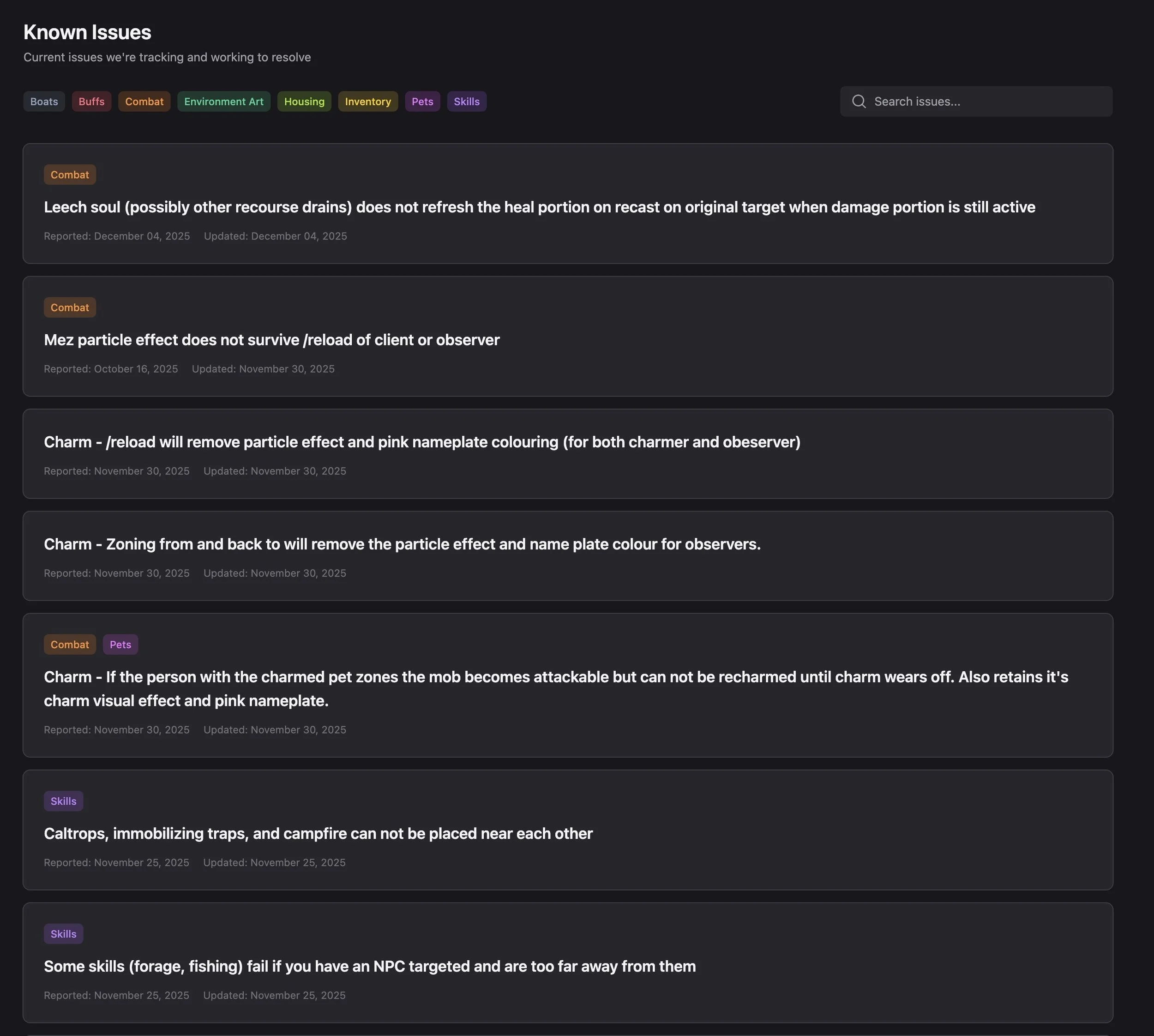
Task: Filter by Environment Art category
Action: [x=223, y=101]
